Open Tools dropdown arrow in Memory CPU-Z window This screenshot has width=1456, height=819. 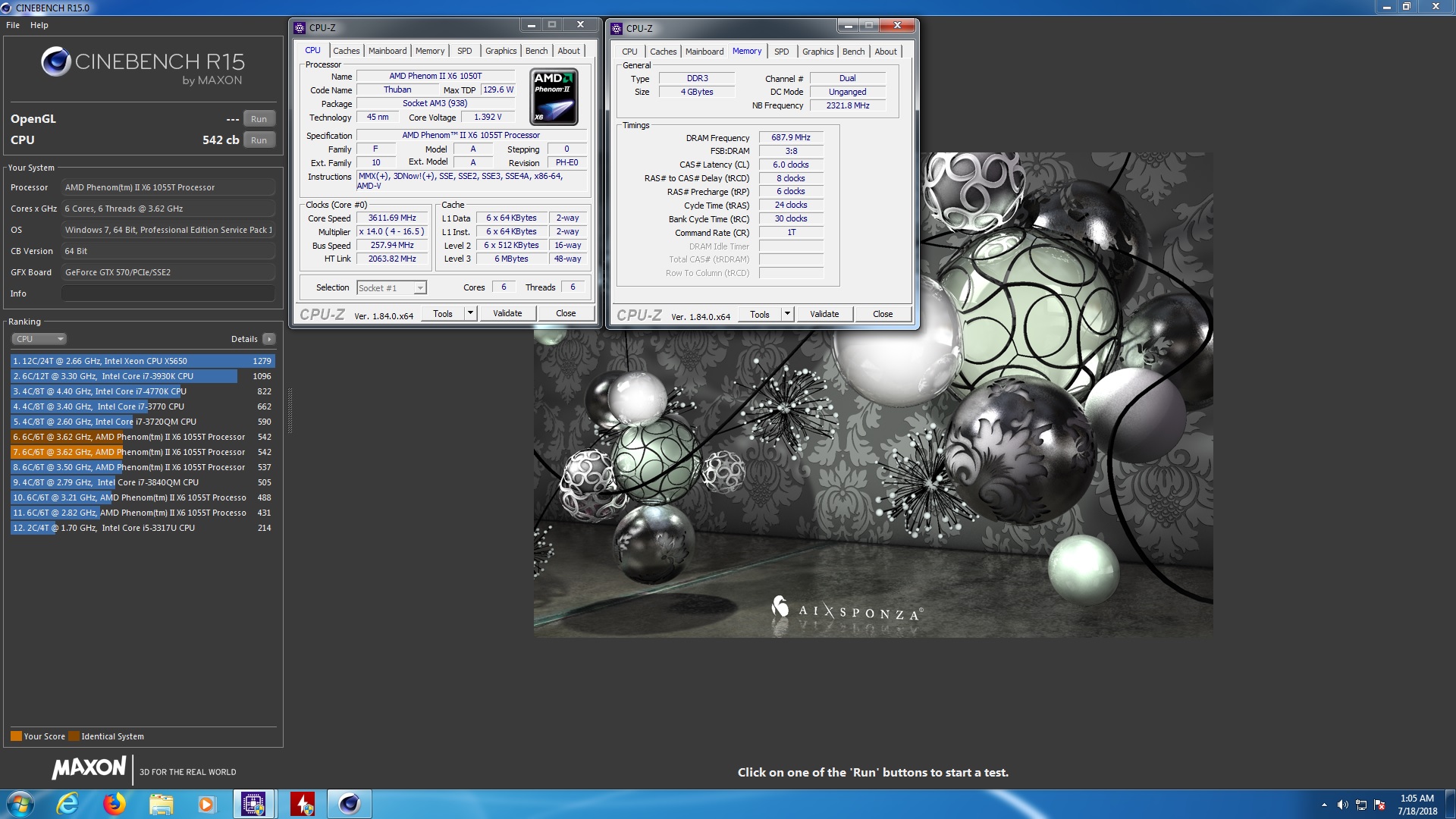pos(787,314)
